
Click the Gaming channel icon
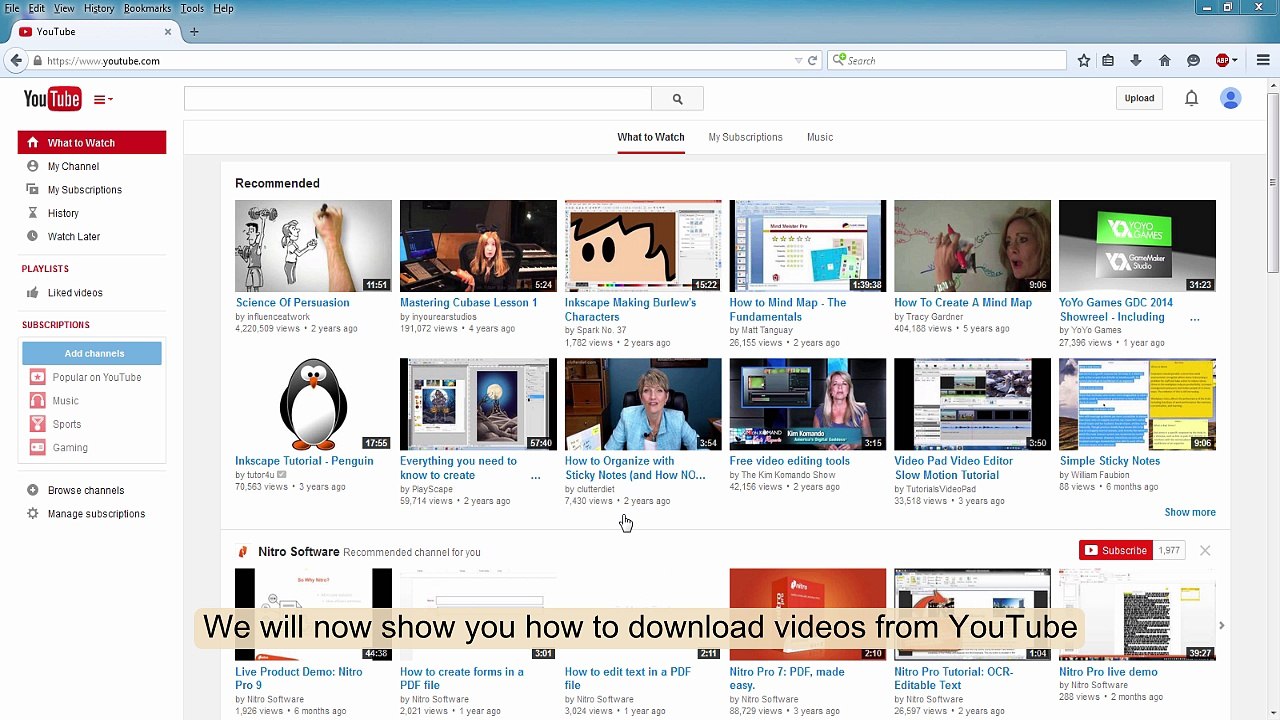click(37, 448)
